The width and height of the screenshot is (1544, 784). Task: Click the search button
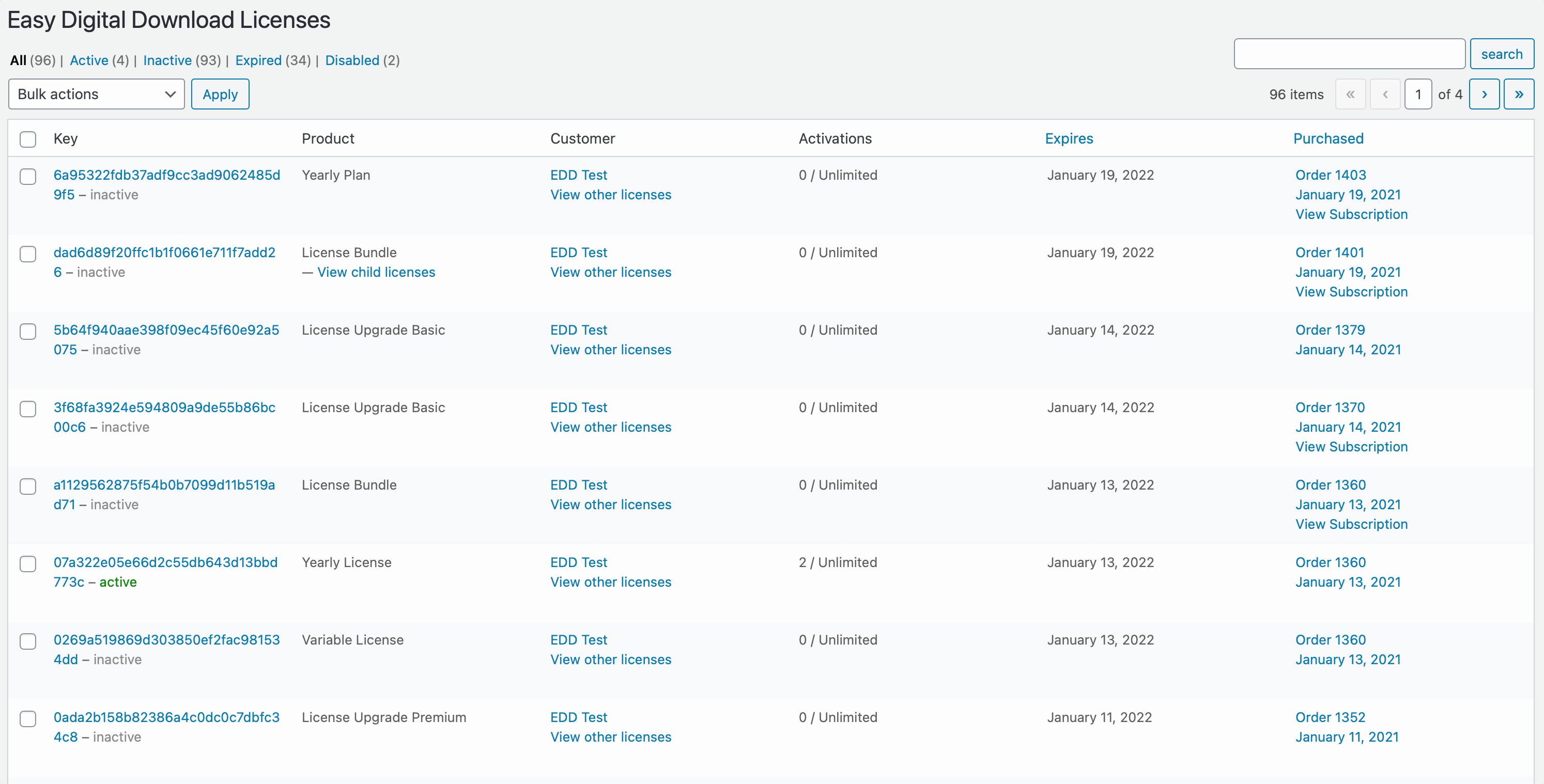coord(1501,54)
